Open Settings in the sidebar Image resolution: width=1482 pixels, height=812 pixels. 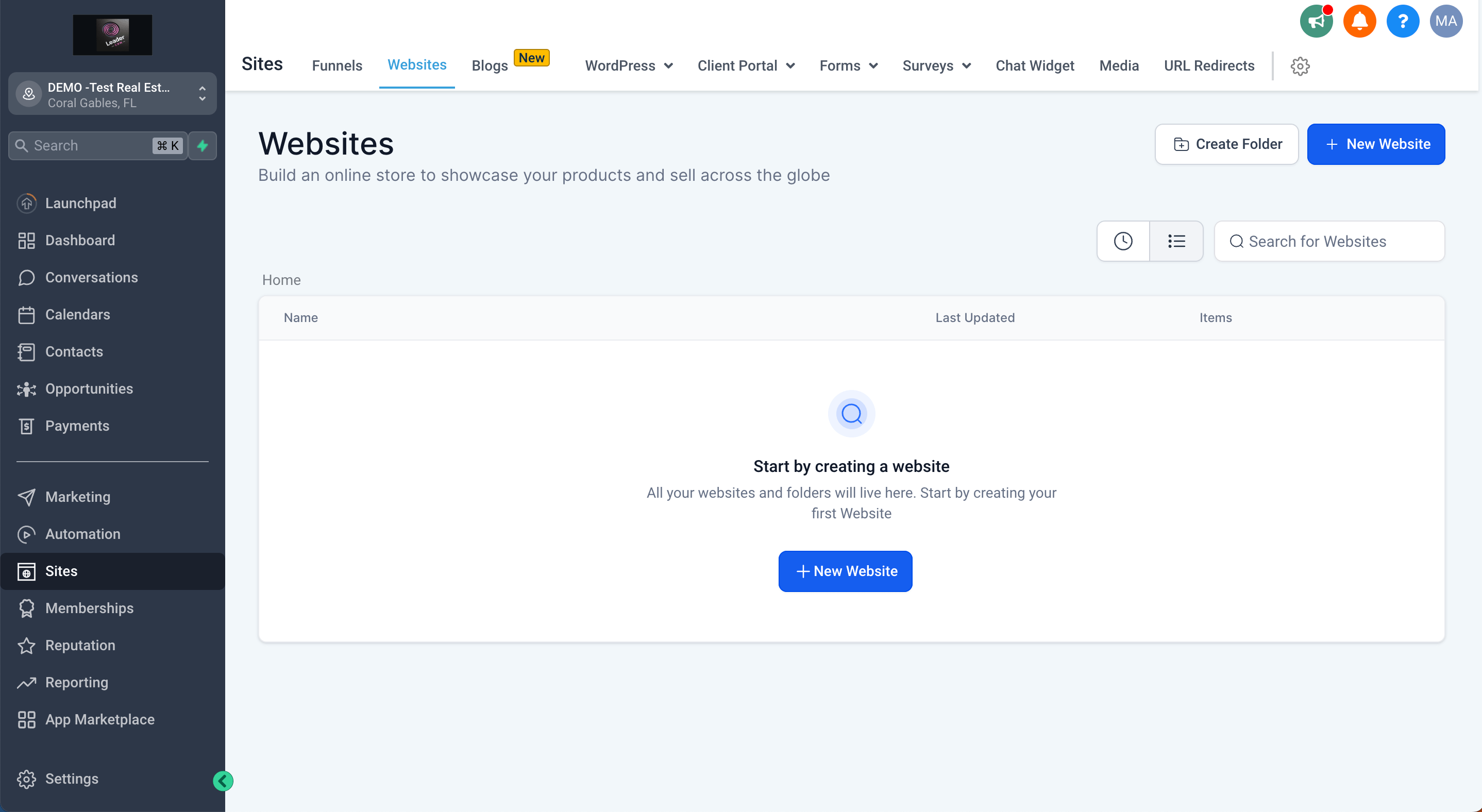pos(71,778)
